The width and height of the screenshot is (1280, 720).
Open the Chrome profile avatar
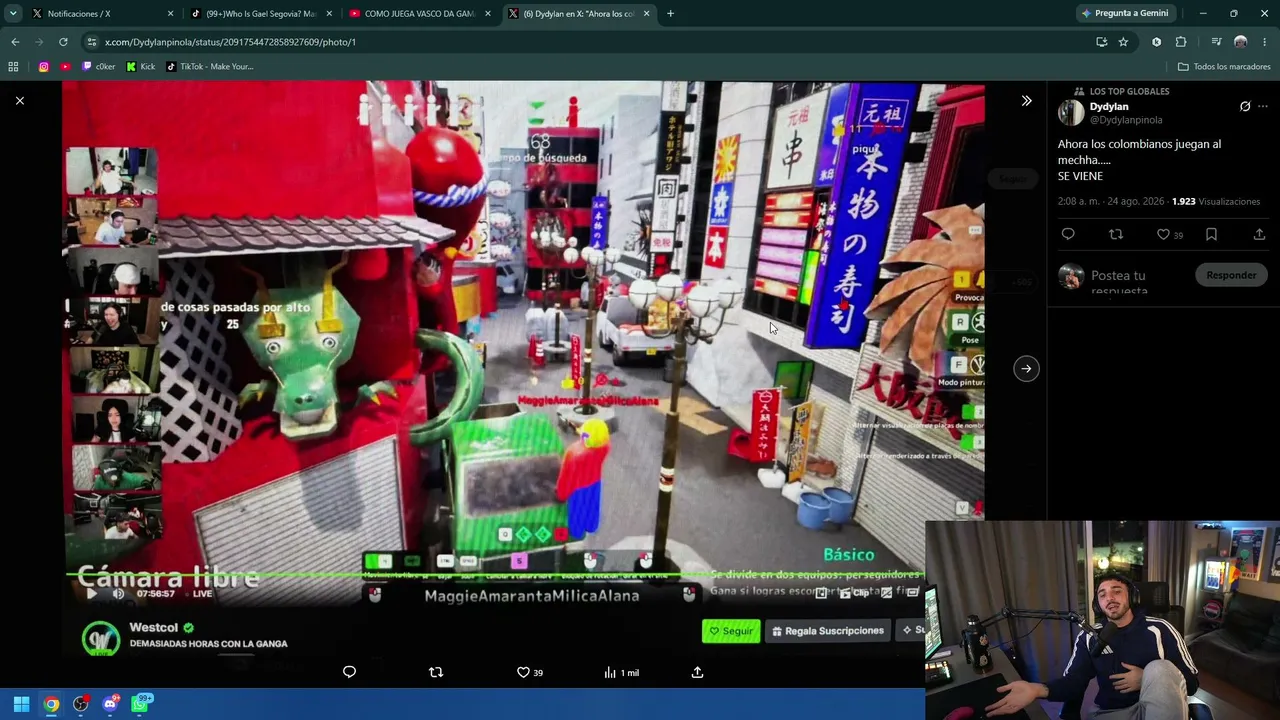coord(1241,42)
